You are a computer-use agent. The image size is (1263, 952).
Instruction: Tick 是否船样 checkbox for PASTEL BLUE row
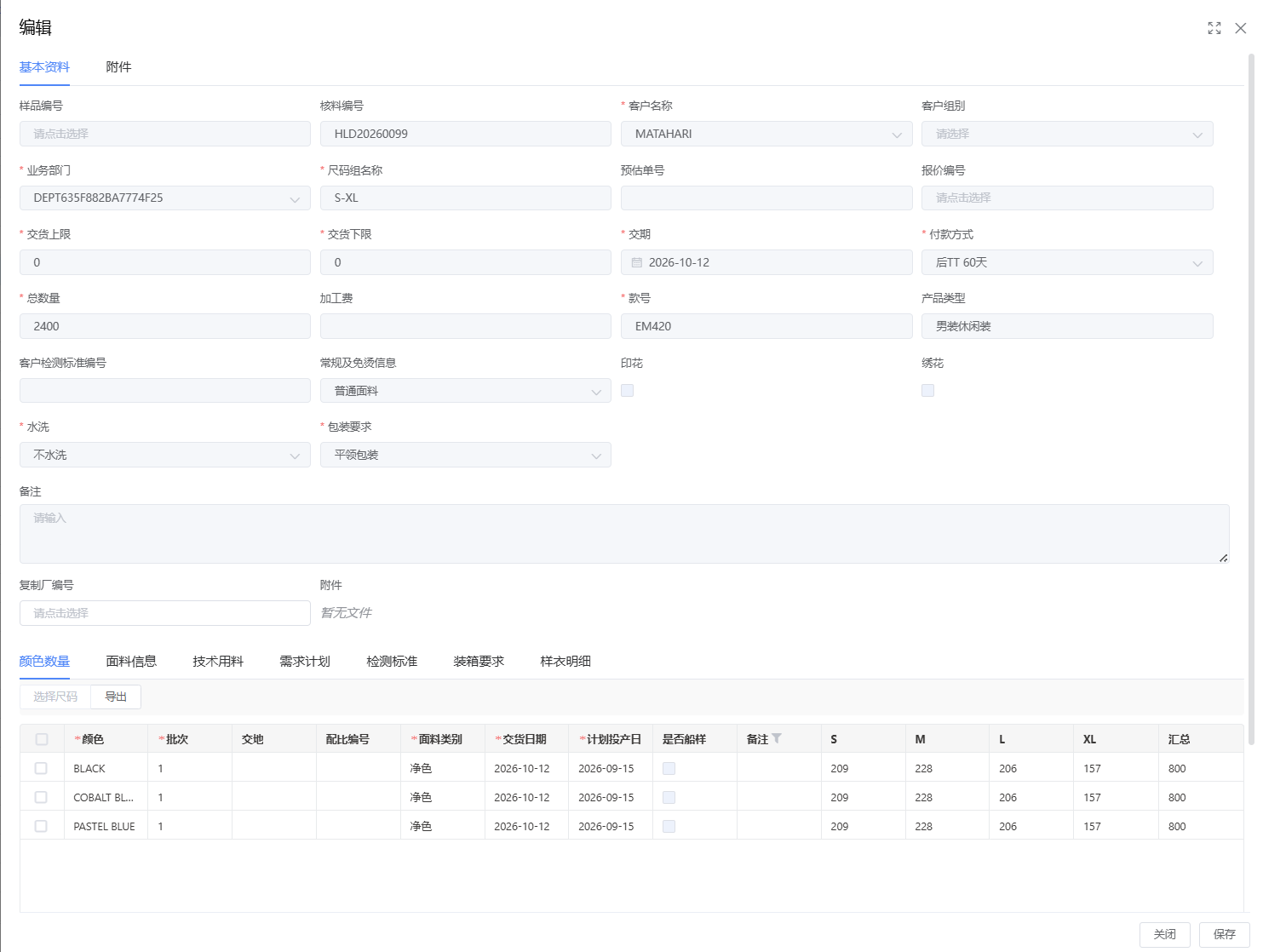point(669,826)
